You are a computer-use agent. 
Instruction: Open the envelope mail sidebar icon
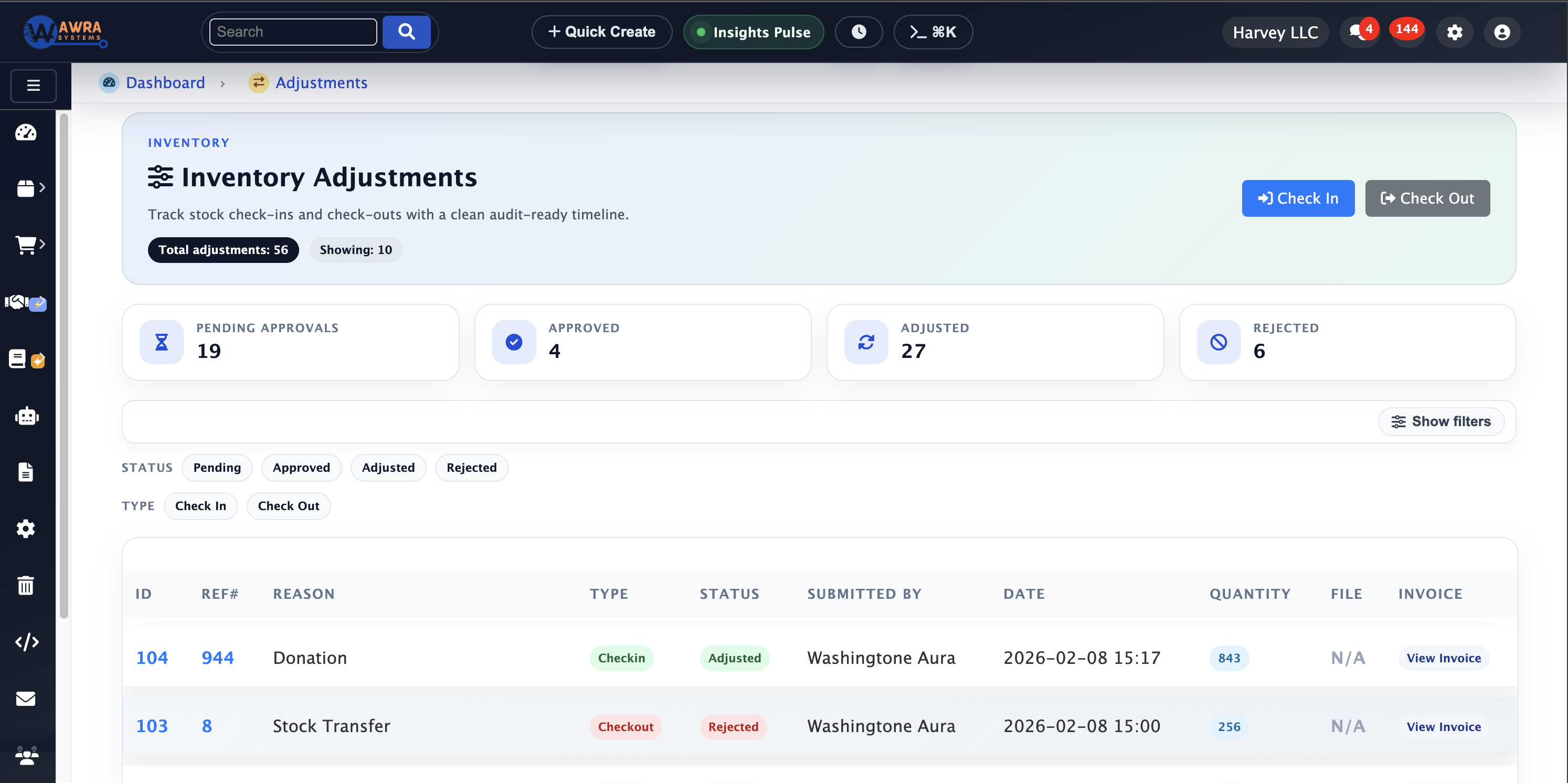pyautogui.click(x=26, y=699)
